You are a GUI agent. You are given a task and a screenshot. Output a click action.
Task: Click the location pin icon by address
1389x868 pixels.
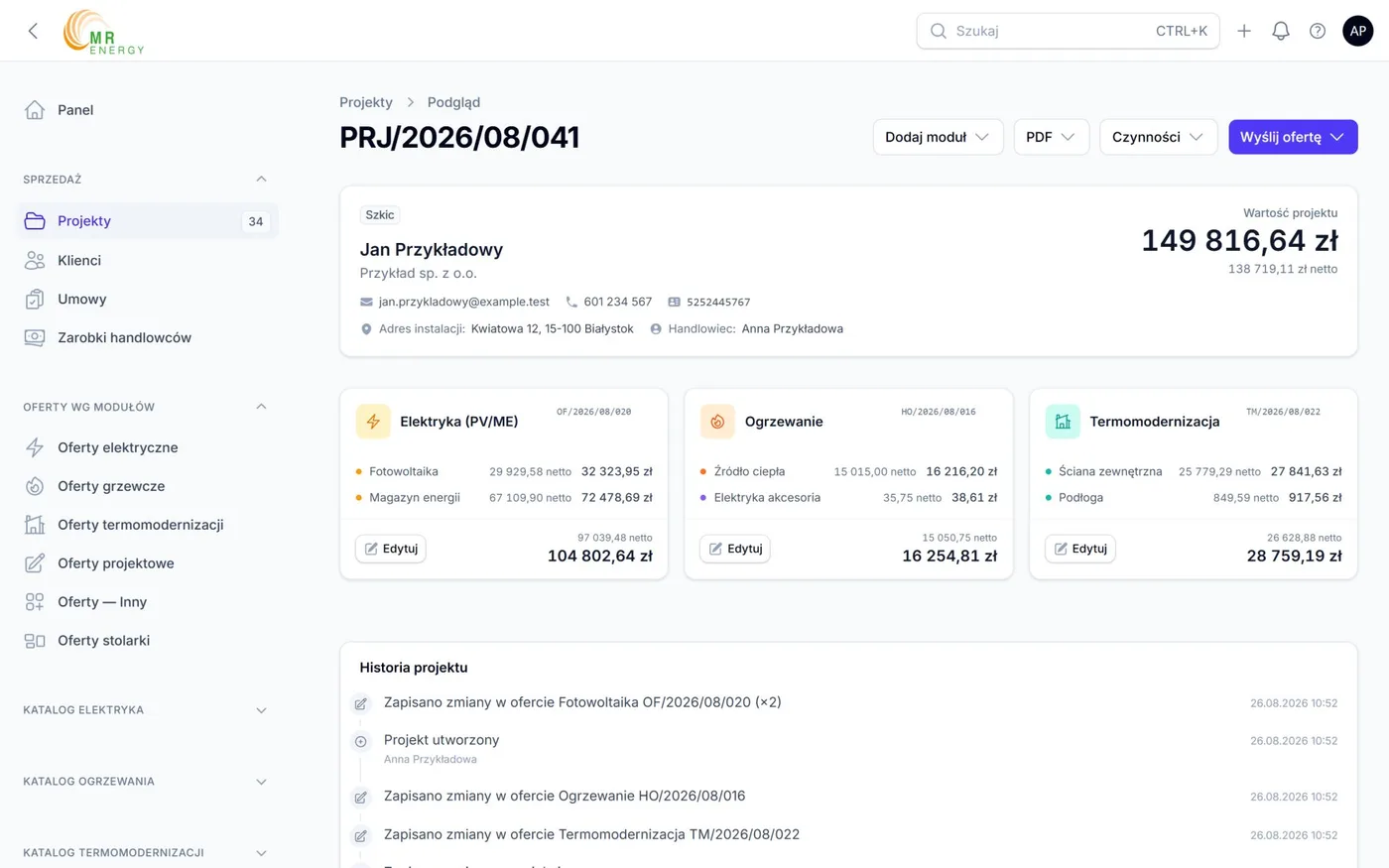[x=366, y=329]
